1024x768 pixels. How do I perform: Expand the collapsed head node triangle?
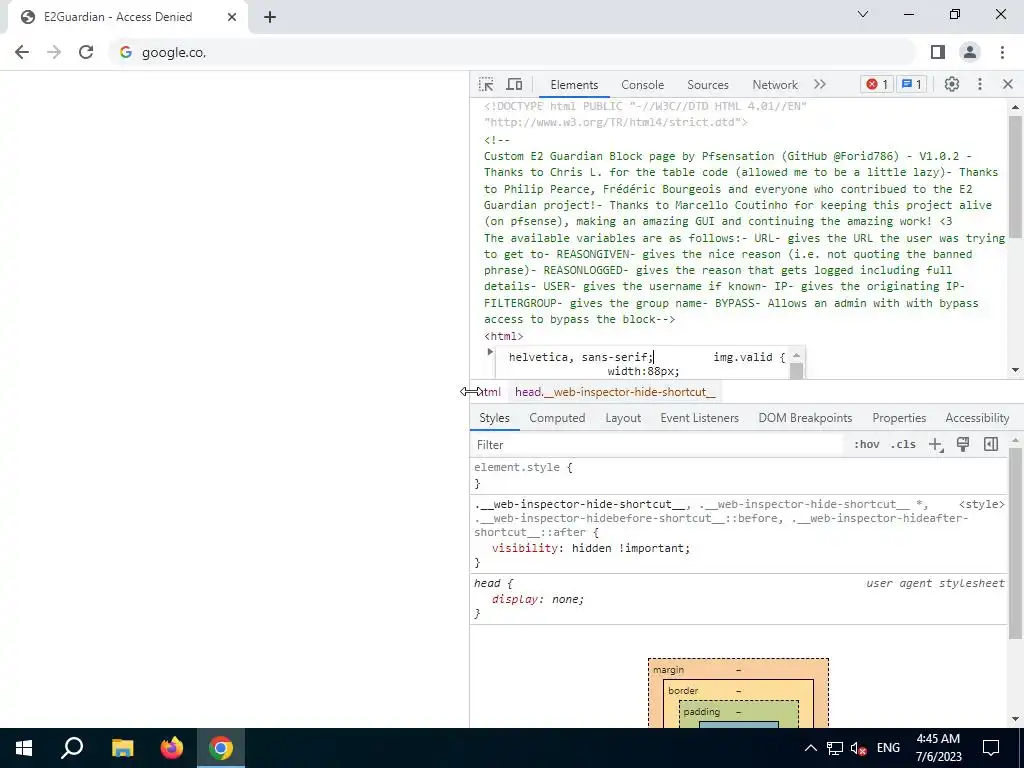490,352
